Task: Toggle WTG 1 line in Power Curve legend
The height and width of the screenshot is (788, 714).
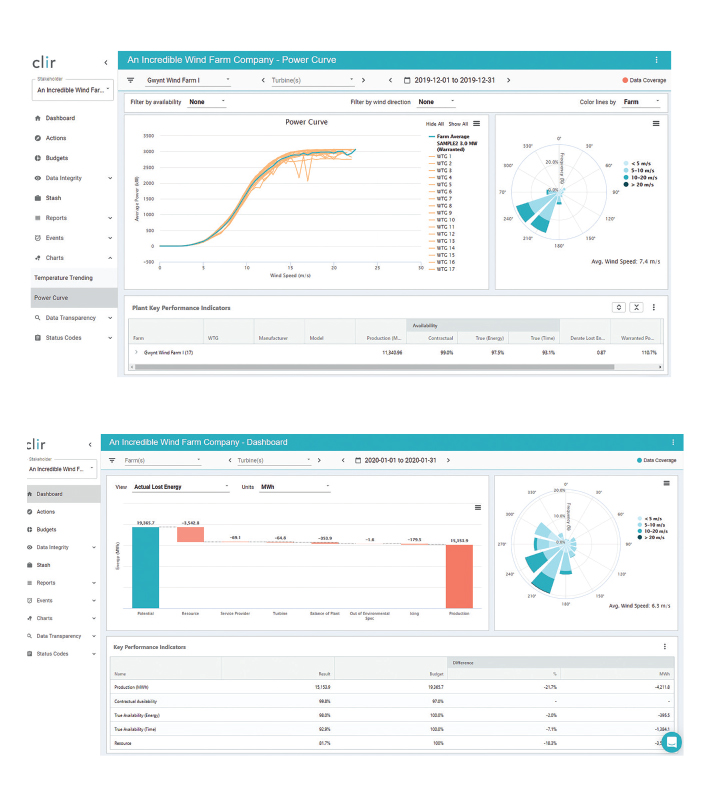Action: coord(440,157)
